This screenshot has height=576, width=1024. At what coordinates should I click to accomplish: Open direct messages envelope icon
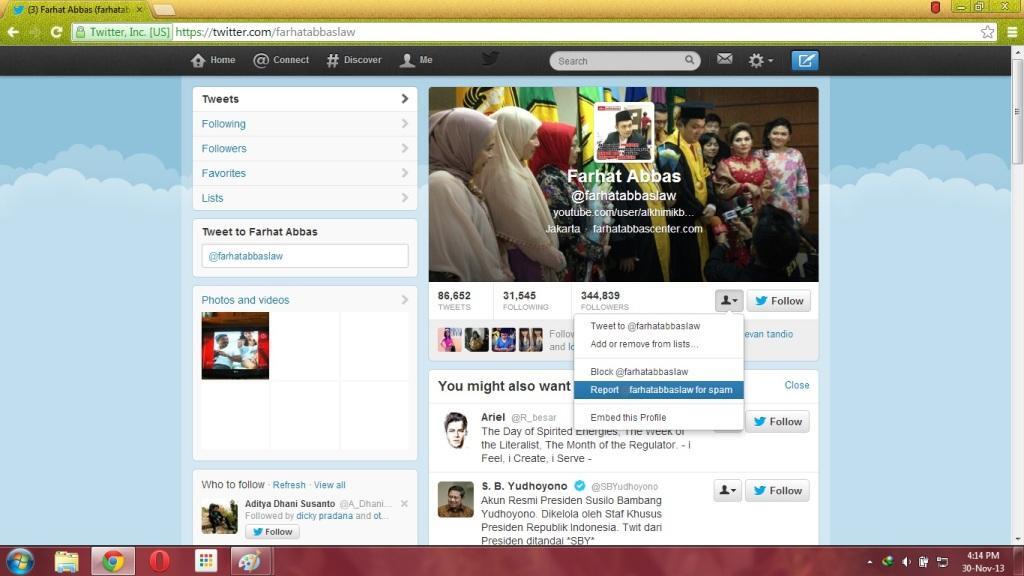tap(724, 59)
